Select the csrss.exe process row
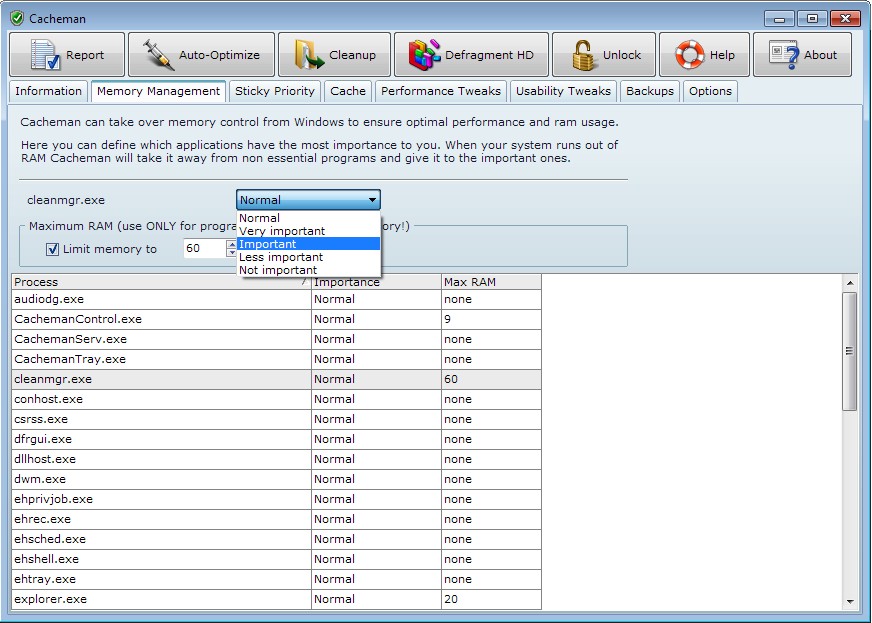The image size is (872, 623). click(276, 419)
